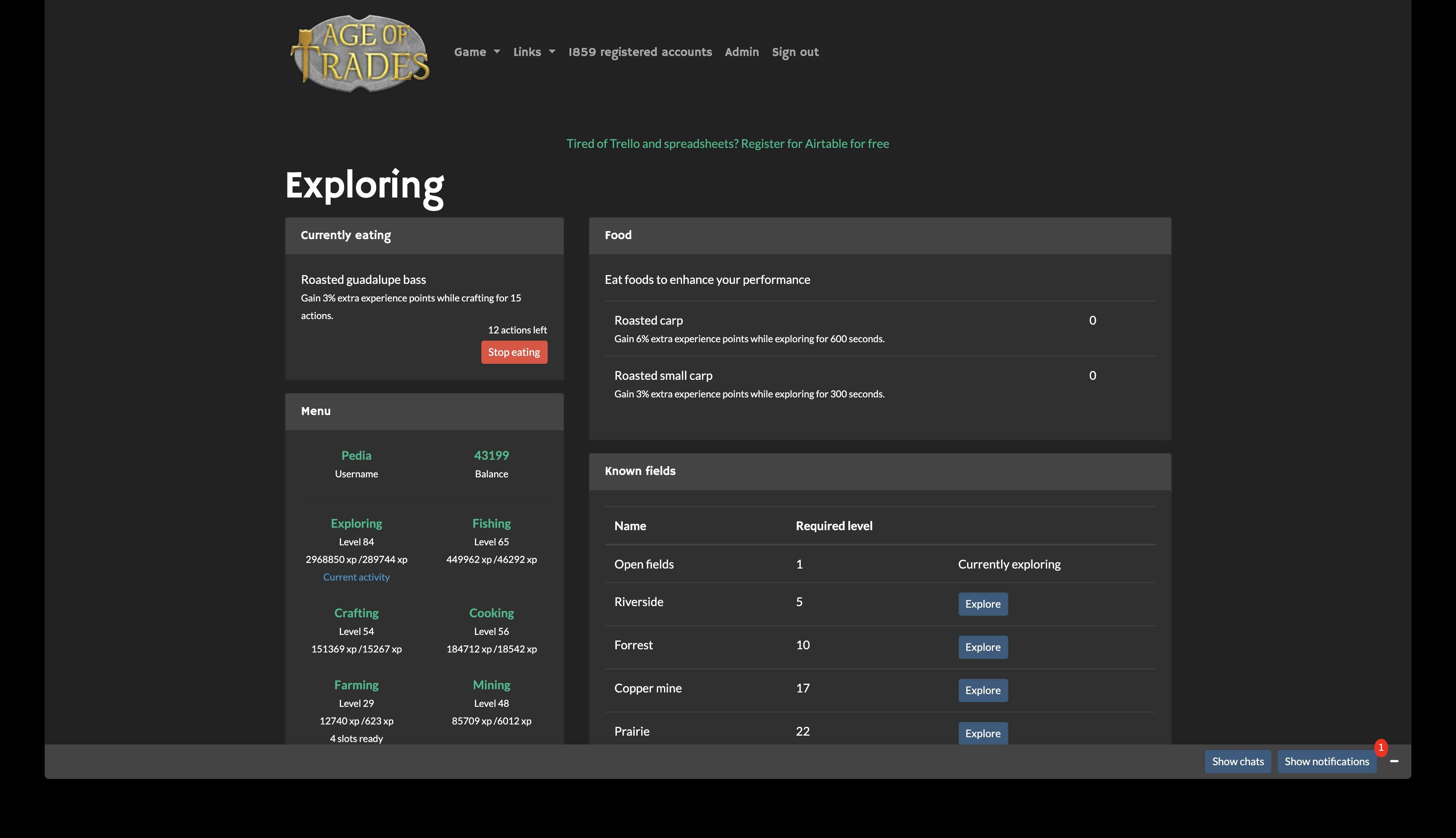1456x838 pixels.
Task: Click Sign out in navbar
Action: point(795,52)
